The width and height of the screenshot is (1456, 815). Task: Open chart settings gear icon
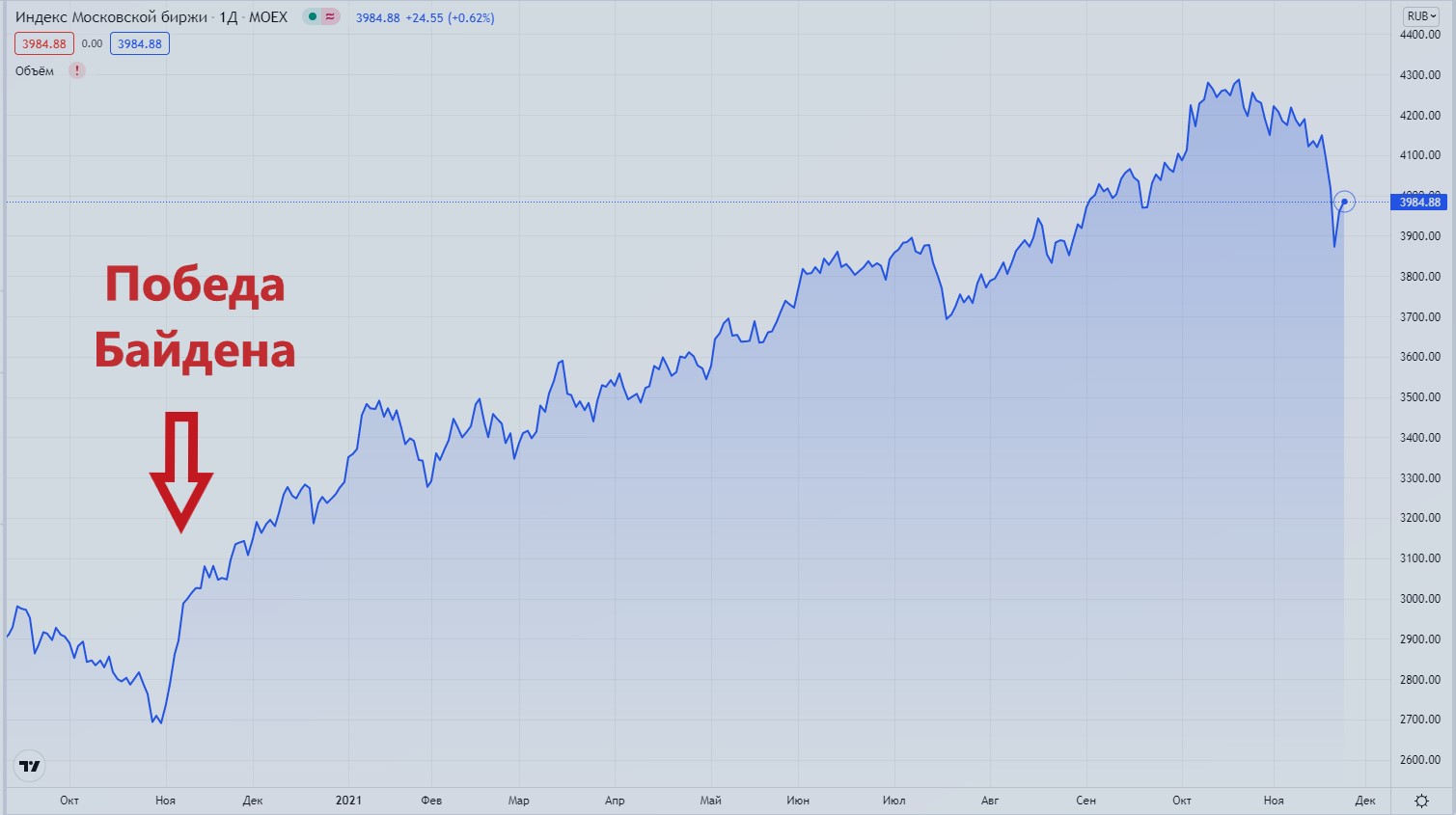pyautogui.click(x=1421, y=801)
